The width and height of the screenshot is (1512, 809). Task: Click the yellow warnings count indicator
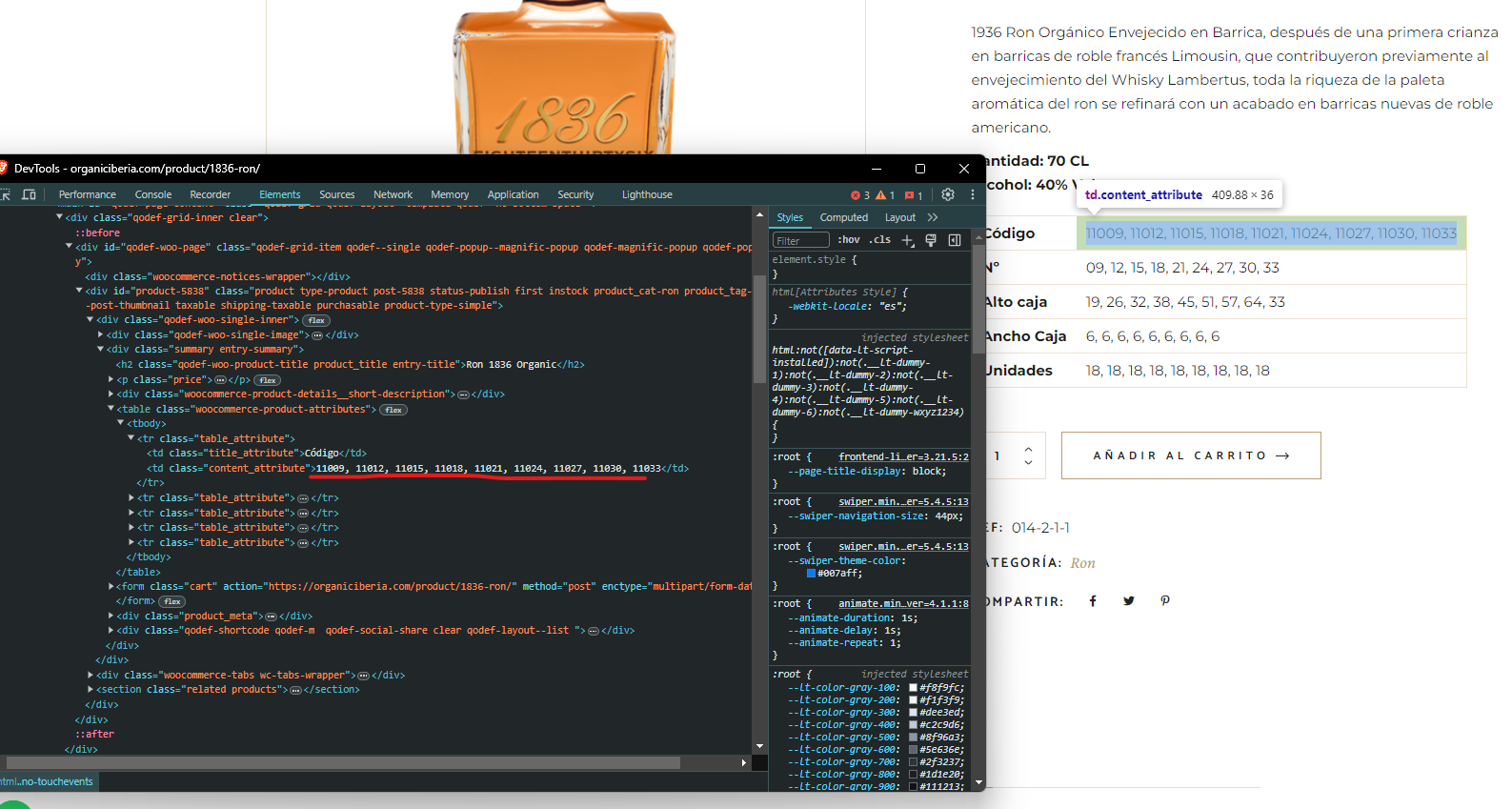[x=885, y=195]
